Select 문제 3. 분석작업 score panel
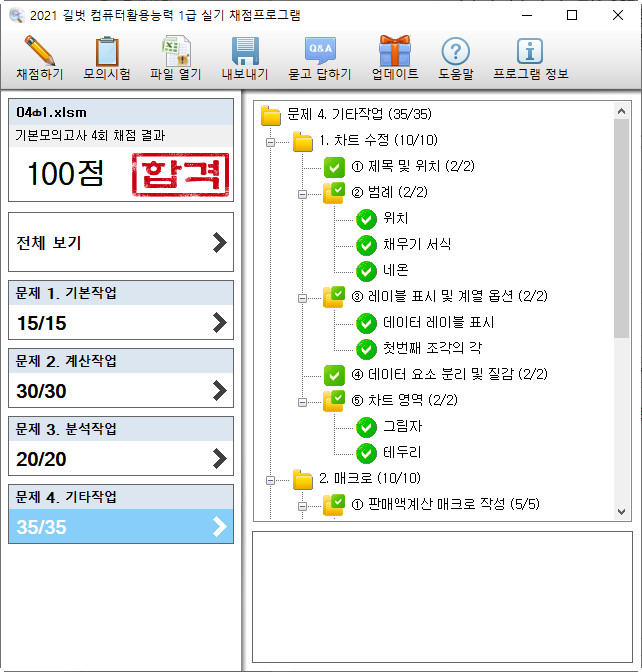 pos(120,446)
